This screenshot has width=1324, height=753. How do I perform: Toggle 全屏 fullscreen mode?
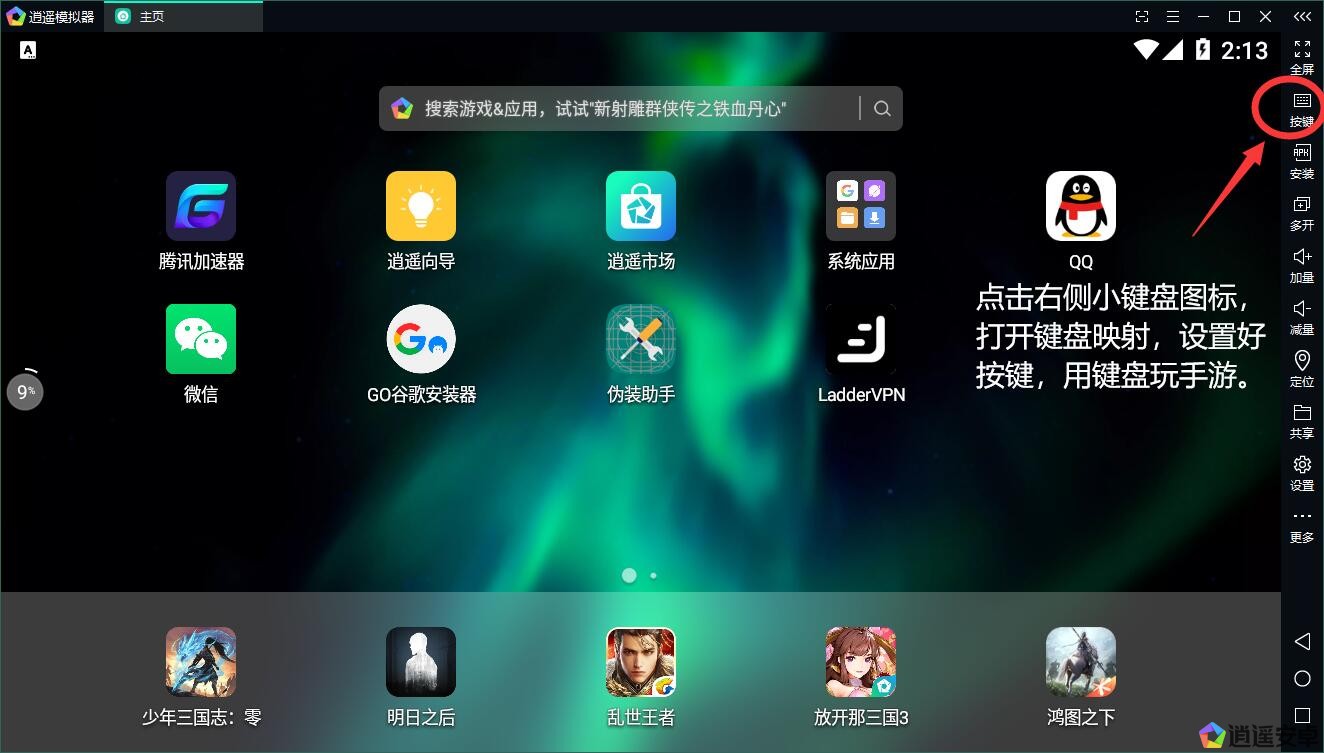point(1302,57)
